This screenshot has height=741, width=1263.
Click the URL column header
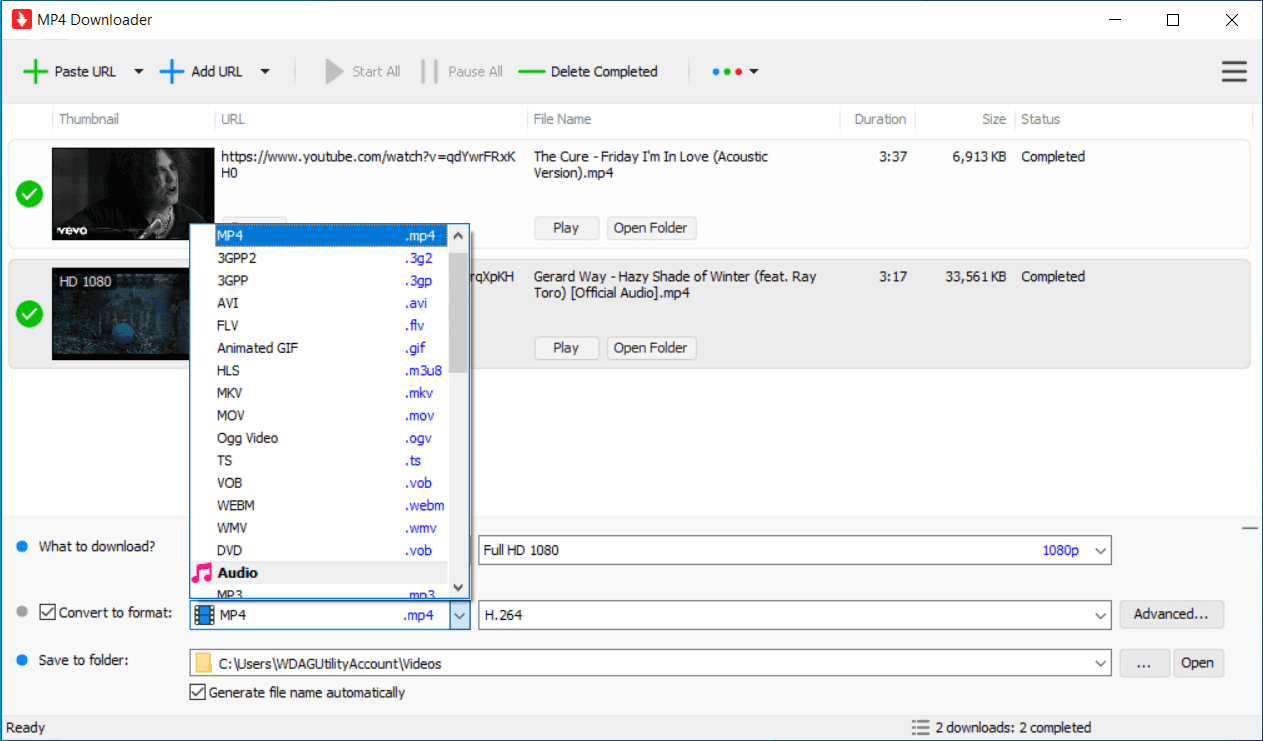pyautogui.click(x=233, y=119)
